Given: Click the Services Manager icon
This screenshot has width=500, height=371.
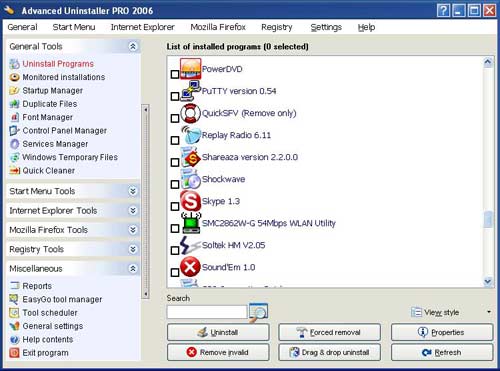Looking at the screenshot, I should (14, 144).
